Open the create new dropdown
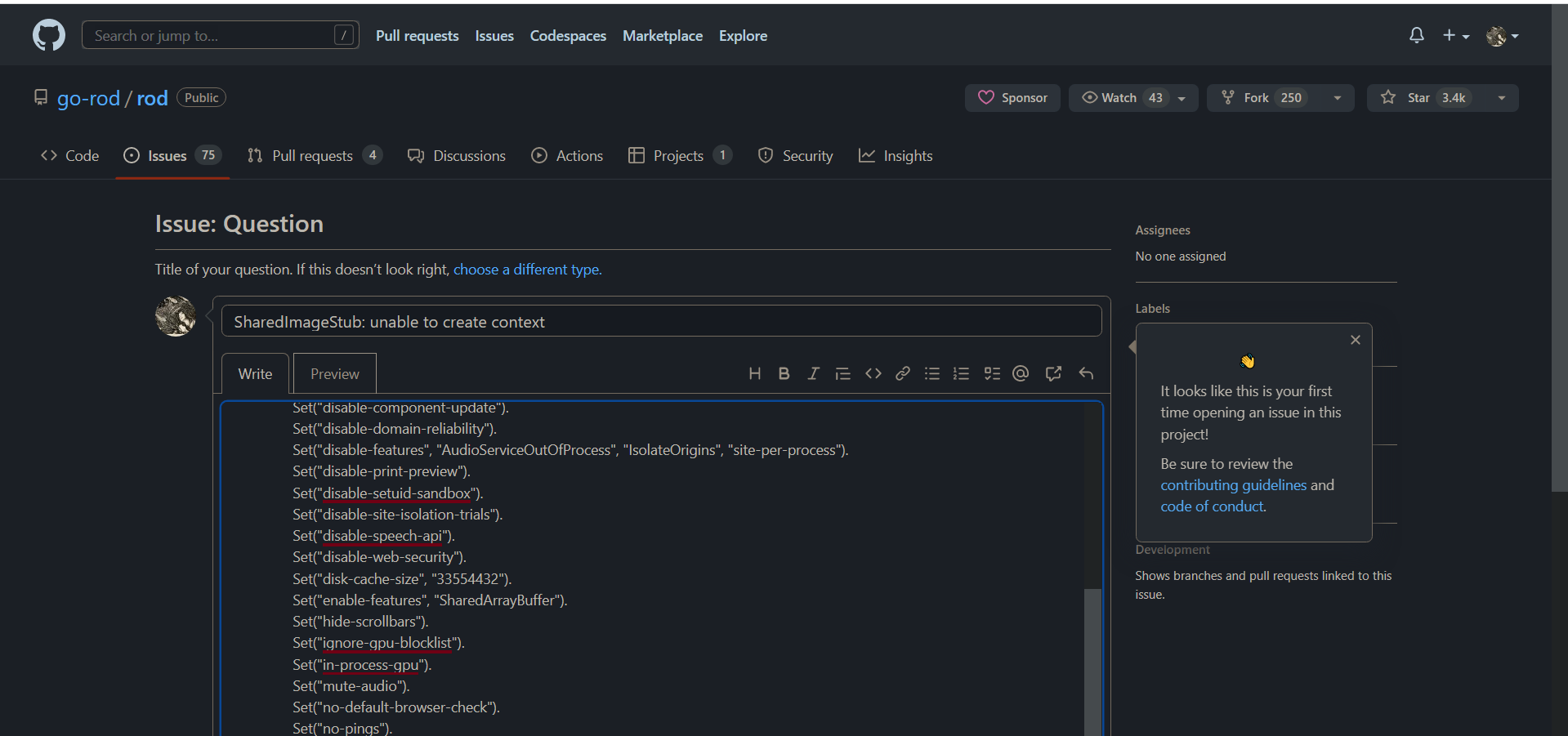1568x736 pixels. (1456, 35)
